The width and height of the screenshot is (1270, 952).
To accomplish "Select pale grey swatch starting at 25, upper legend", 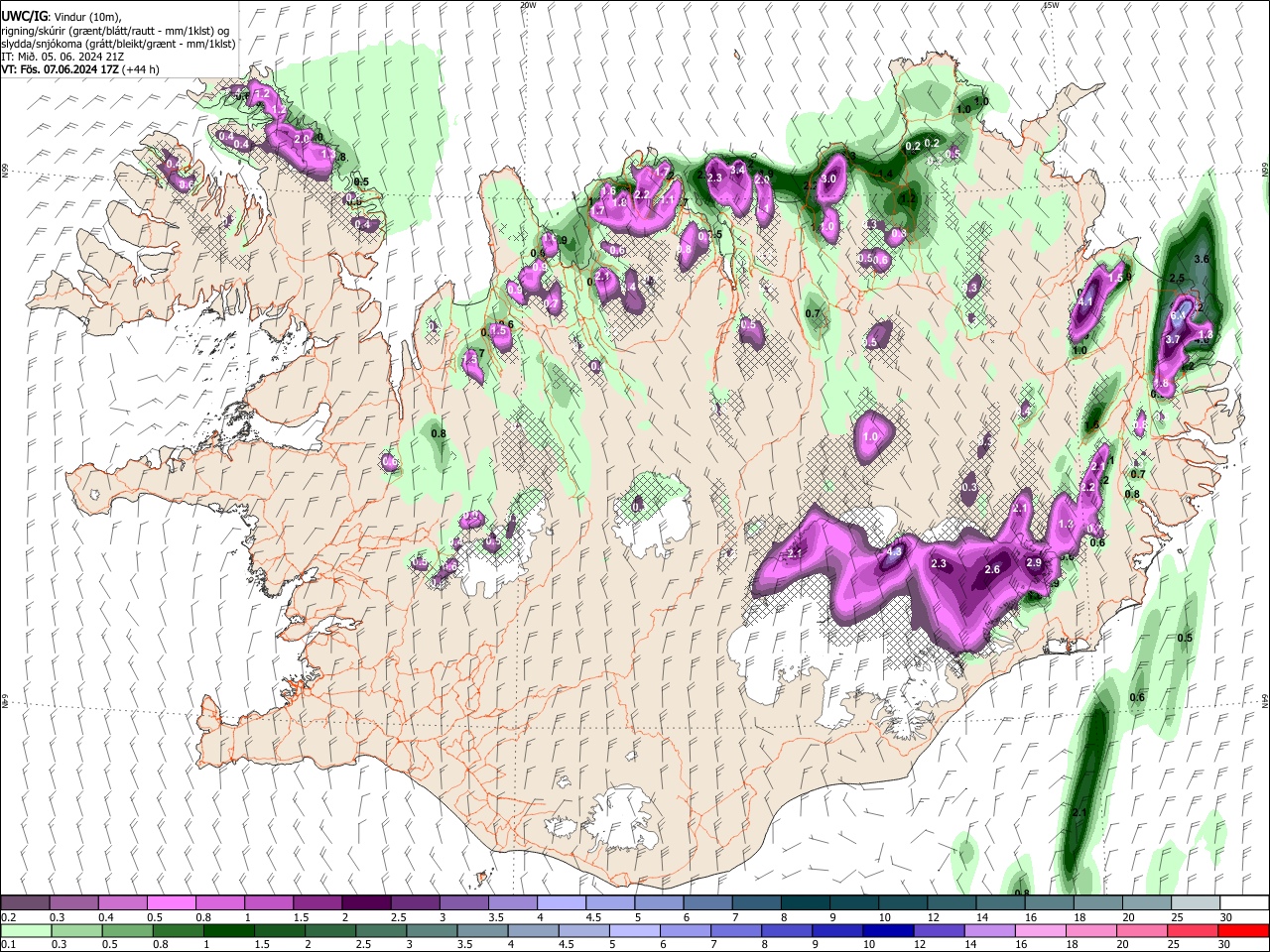I will coord(1195,903).
